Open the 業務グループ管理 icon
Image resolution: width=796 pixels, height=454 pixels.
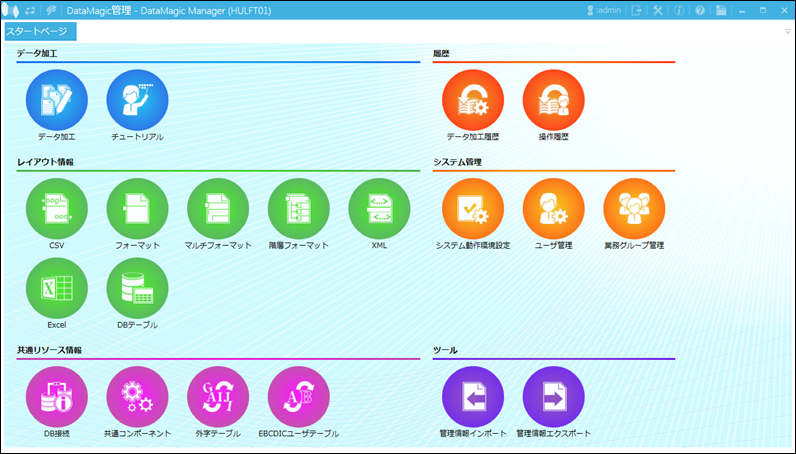[x=634, y=209]
